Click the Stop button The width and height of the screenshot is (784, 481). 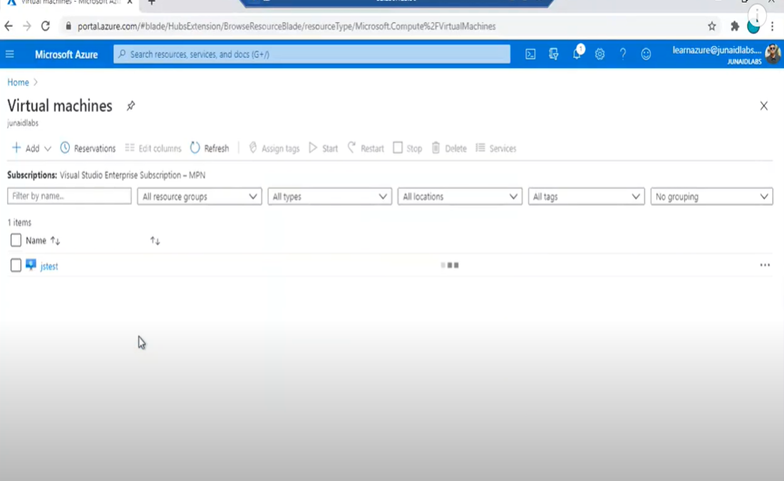coord(408,148)
